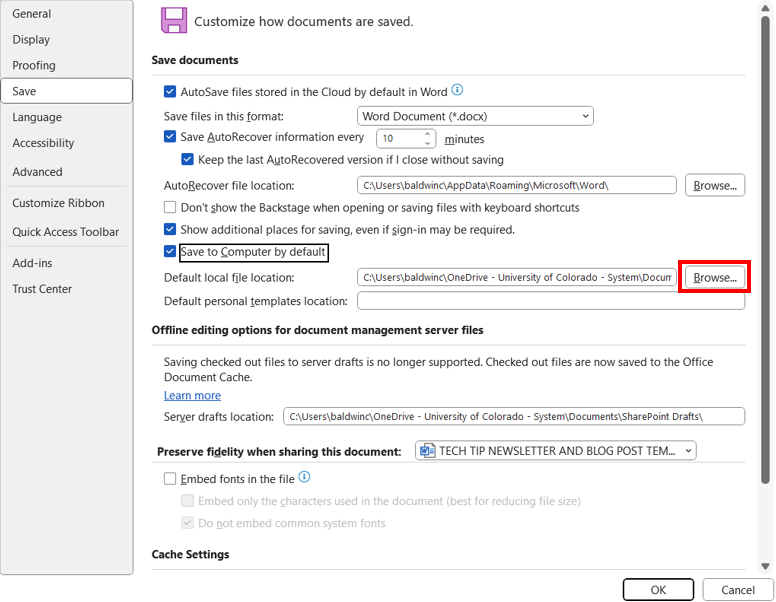Expand the Preserve fidelity document dropdown
The image size is (776, 602).
pyautogui.click(x=555, y=451)
